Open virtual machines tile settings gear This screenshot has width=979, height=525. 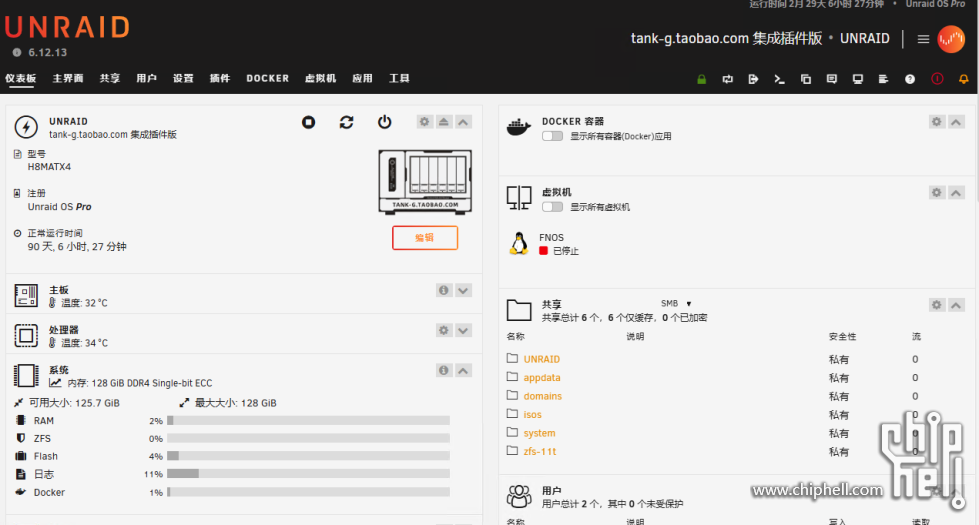tap(937, 192)
